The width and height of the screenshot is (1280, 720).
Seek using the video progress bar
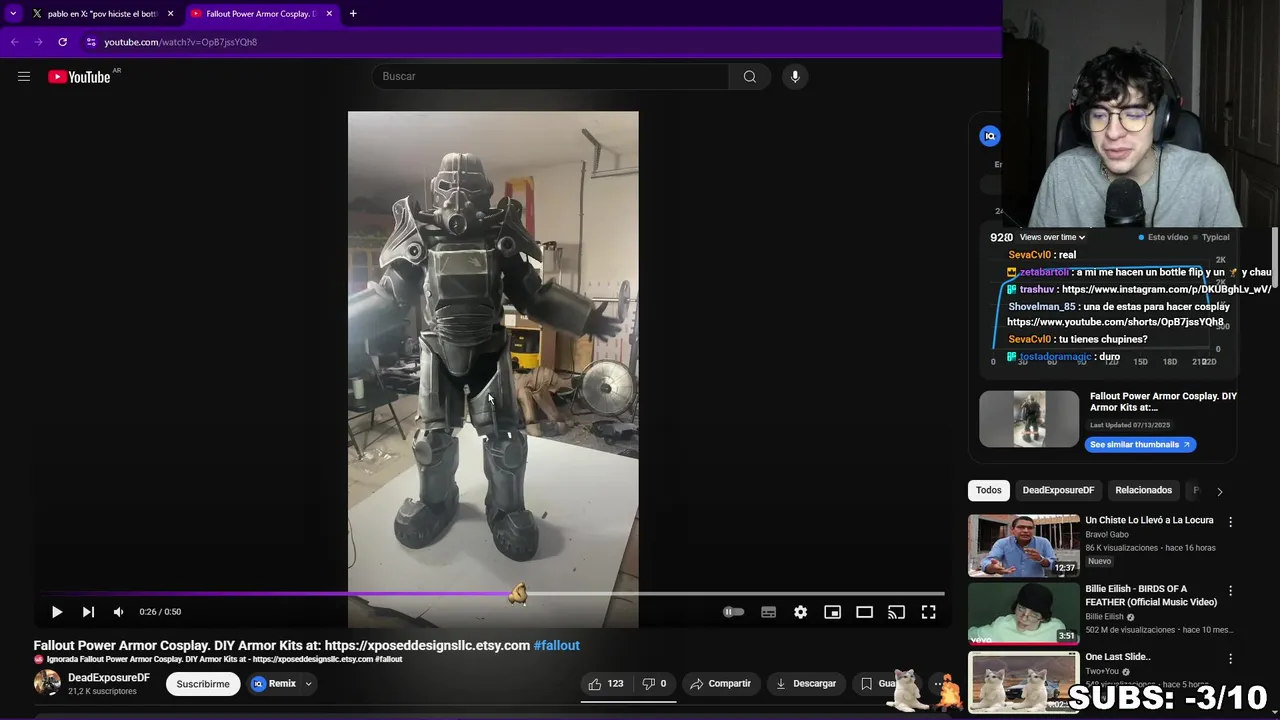[x=493, y=594]
